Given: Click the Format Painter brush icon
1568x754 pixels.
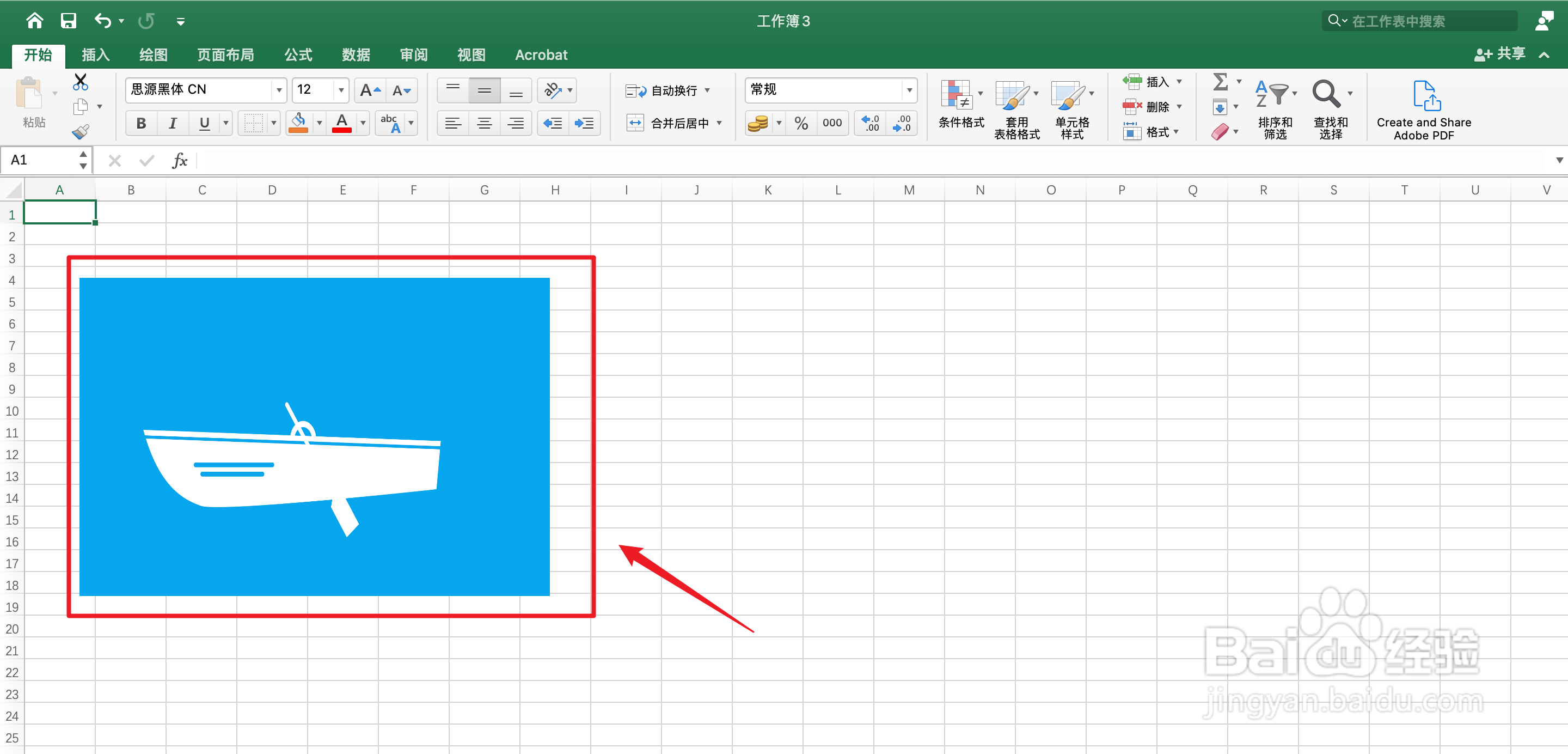Looking at the screenshot, I should point(81,131).
